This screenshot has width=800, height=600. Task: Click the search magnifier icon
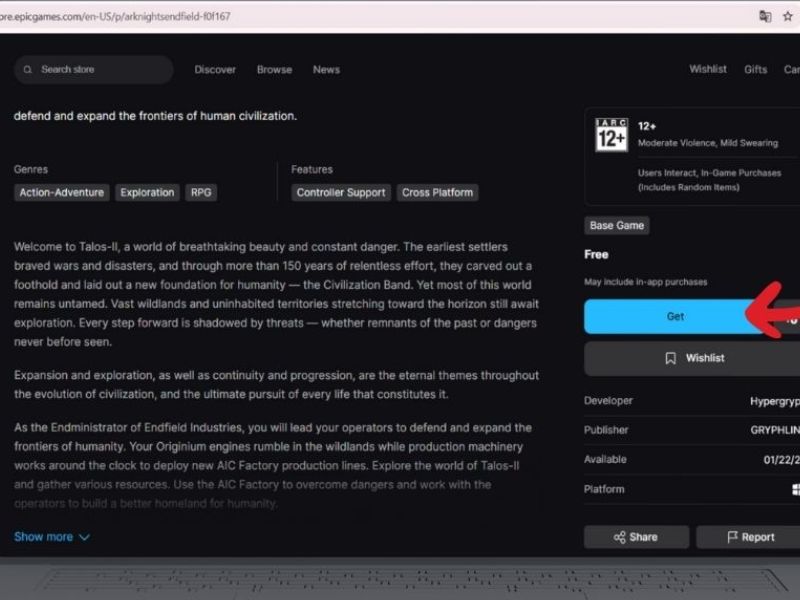tap(28, 70)
